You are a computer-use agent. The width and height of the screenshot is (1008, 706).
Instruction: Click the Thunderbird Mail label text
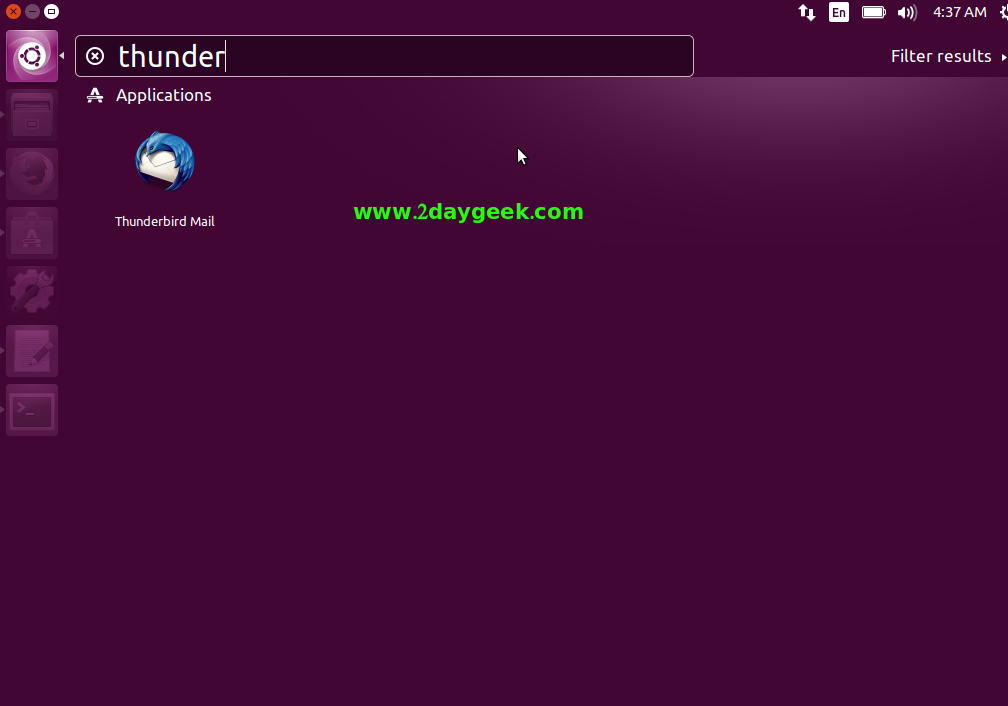coord(165,221)
